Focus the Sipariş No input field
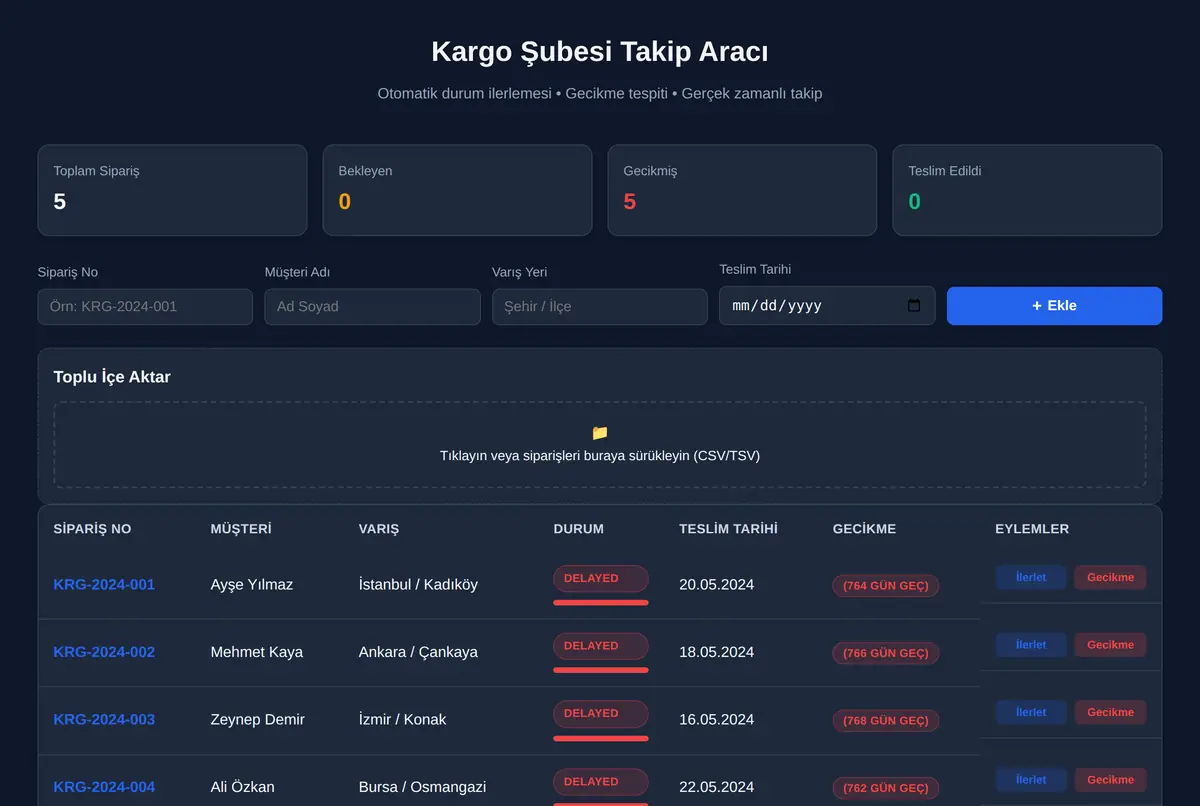1200x806 pixels. tap(145, 307)
